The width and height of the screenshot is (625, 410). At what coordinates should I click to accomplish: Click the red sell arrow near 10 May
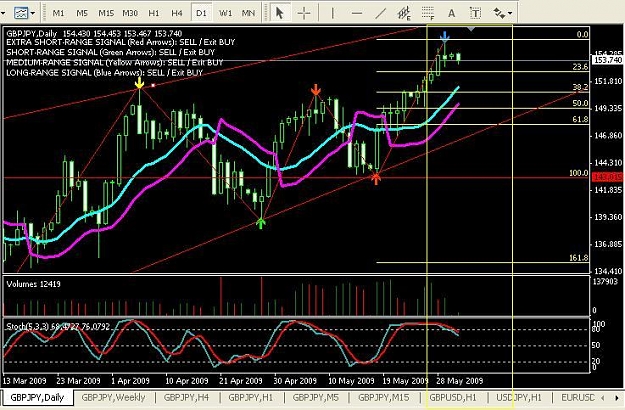pos(316,90)
